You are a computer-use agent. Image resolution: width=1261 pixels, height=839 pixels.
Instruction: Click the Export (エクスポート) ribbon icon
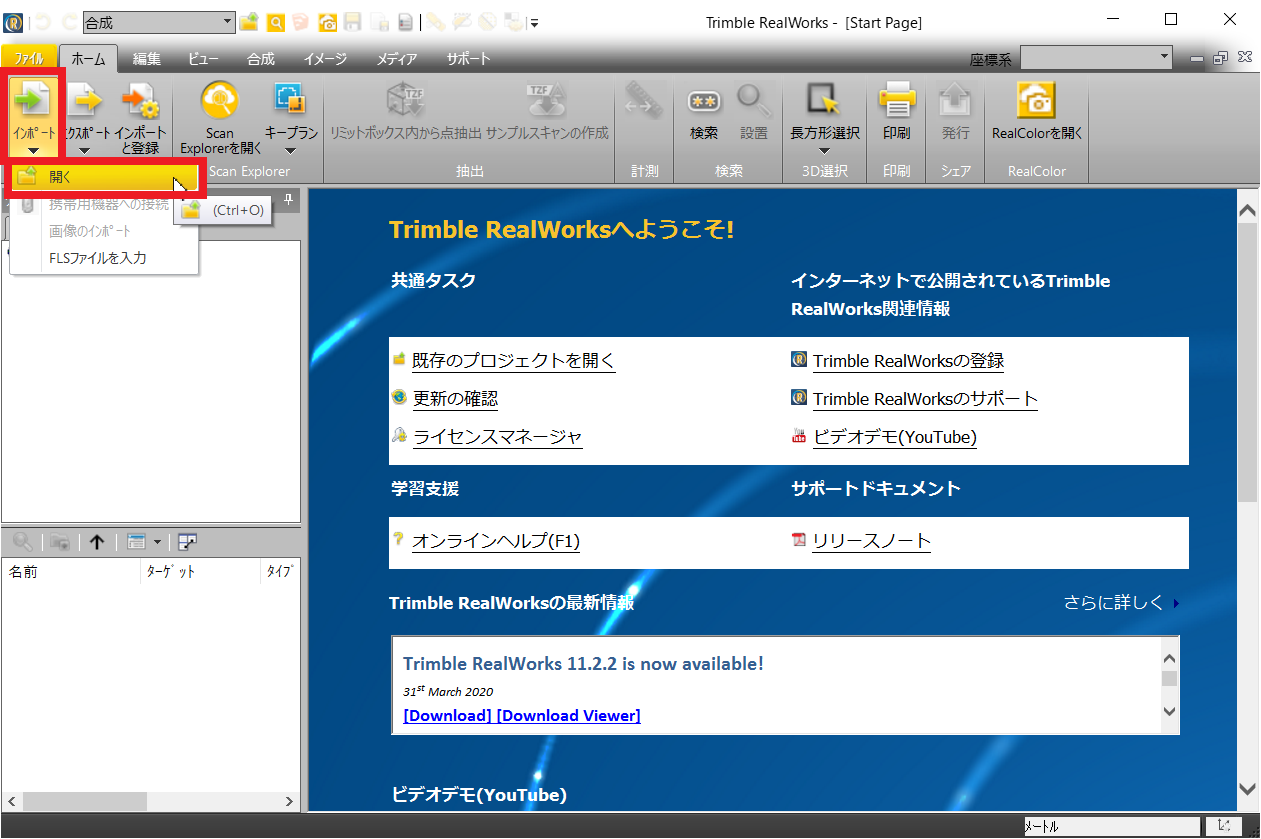click(x=85, y=99)
